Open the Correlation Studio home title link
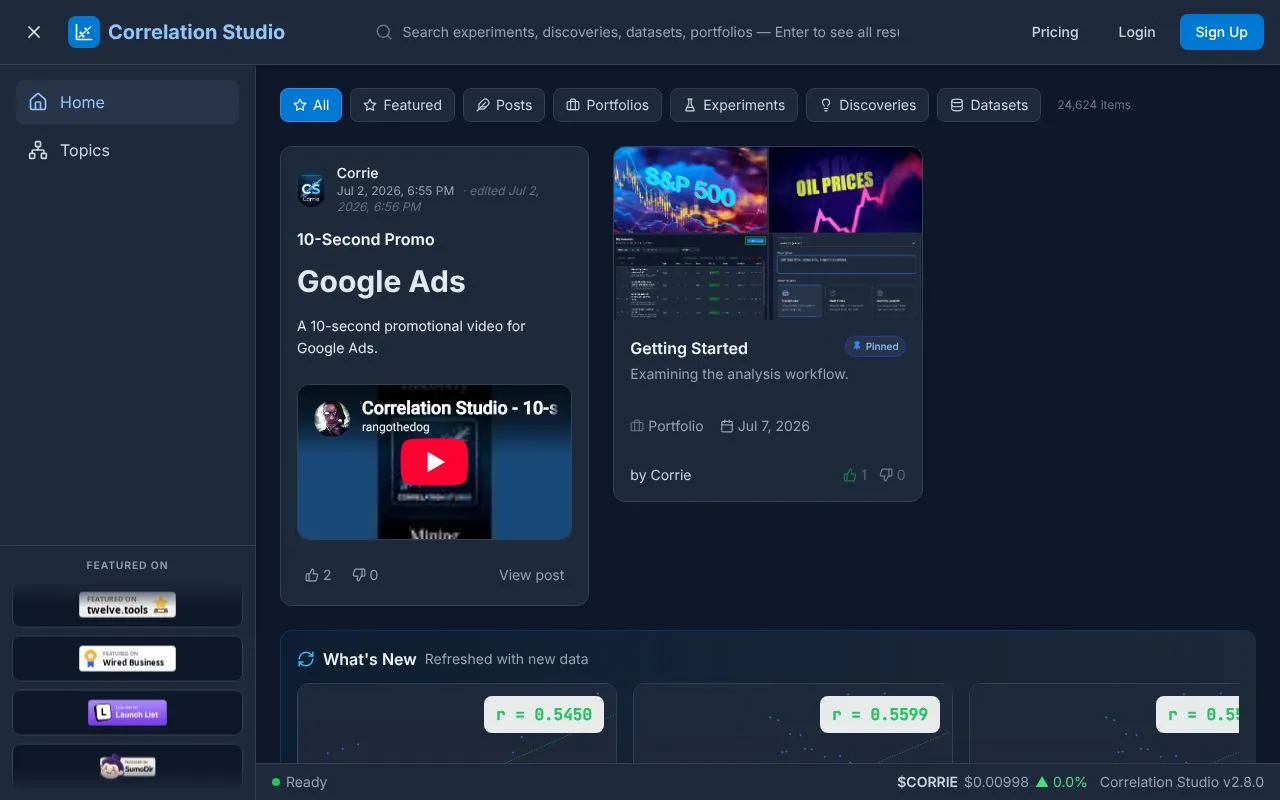The image size is (1280, 800). (196, 32)
